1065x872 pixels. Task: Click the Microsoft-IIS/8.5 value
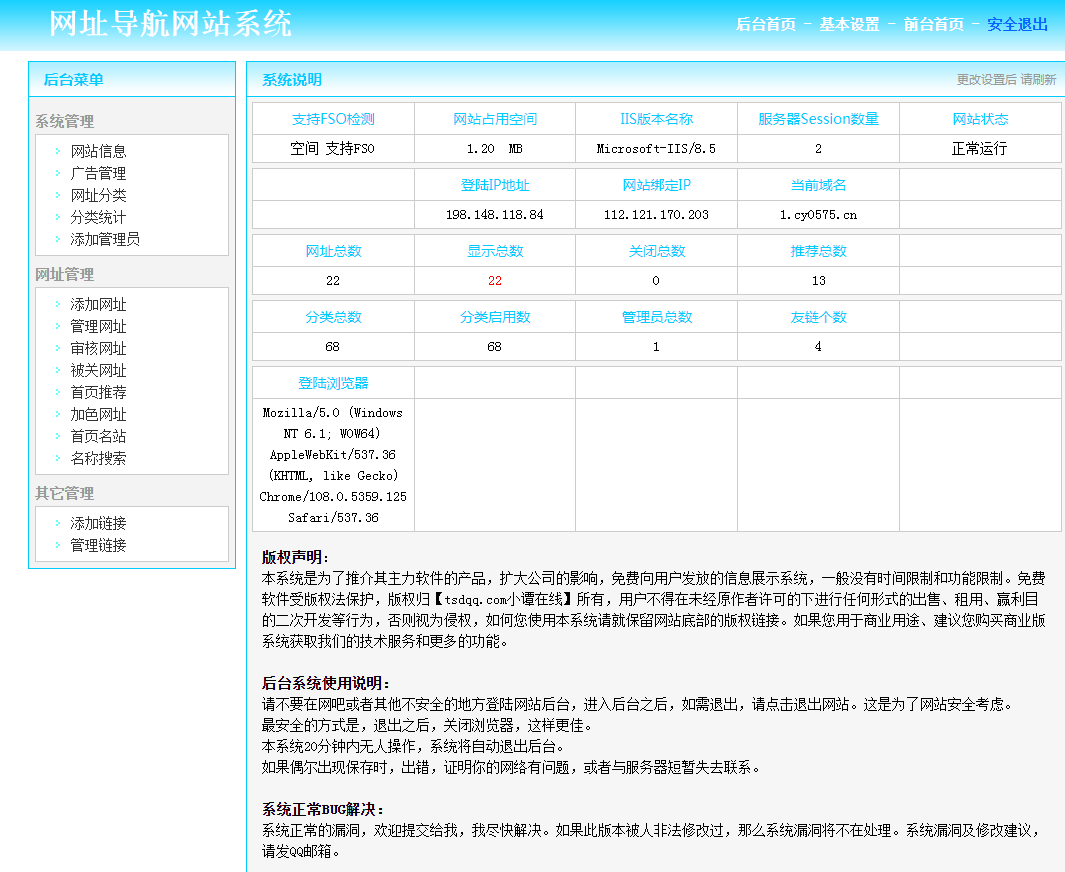(656, 149)
